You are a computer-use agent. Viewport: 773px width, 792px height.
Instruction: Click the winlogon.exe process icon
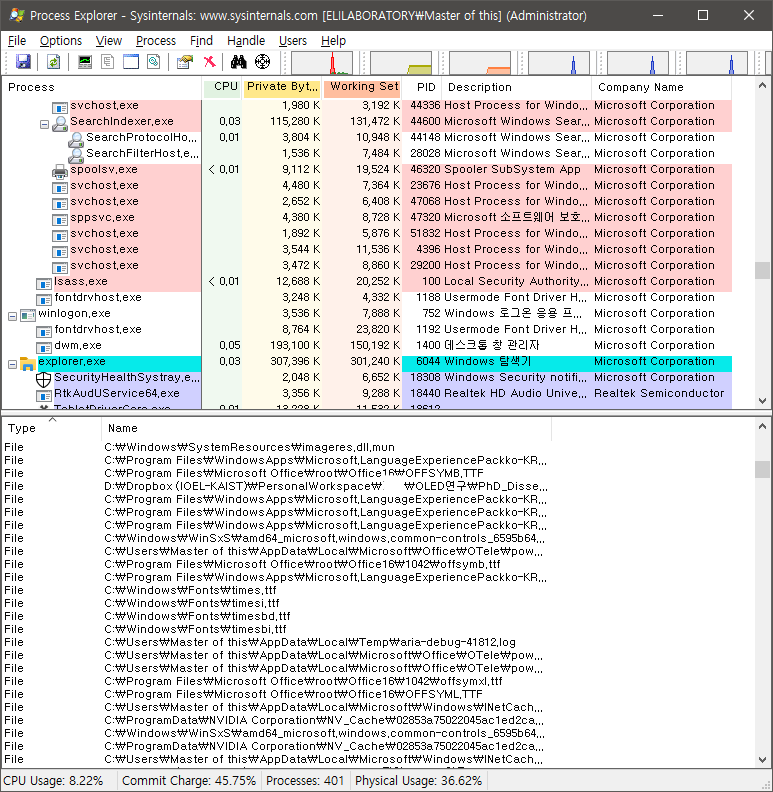(27, 315)
